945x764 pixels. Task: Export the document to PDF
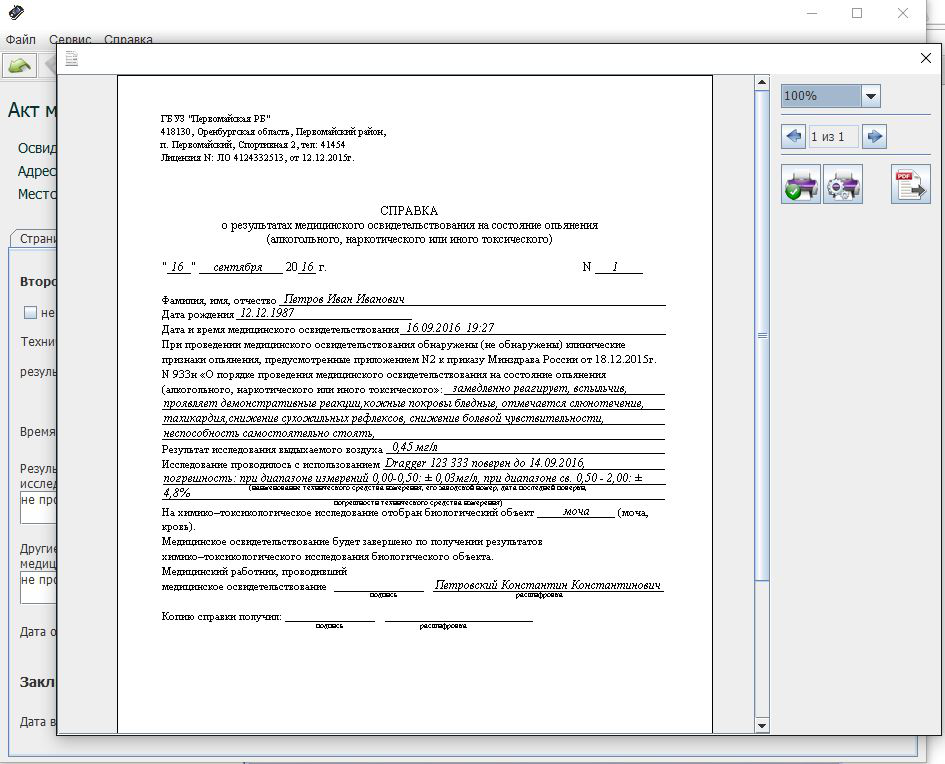click(910, 185)
